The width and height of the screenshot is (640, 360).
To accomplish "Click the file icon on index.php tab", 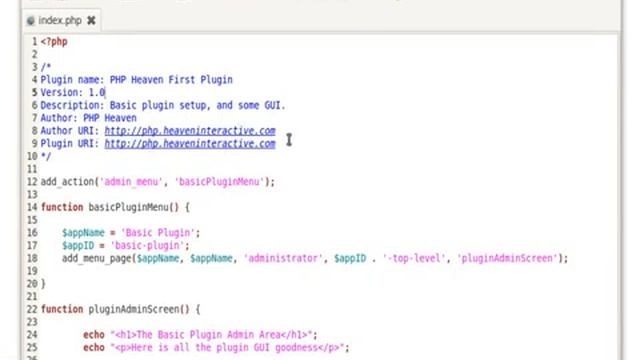I will click(30, 21).
